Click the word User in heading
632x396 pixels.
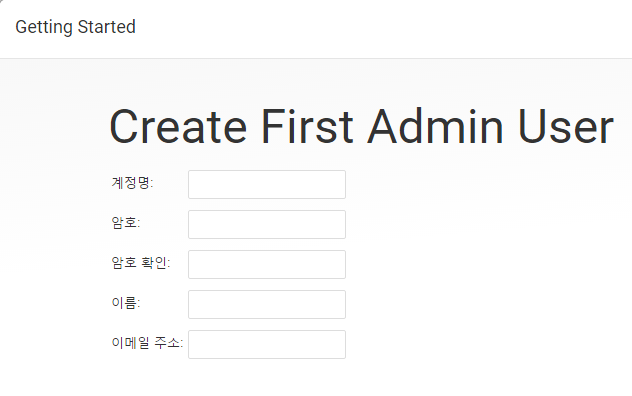[566, 126]
